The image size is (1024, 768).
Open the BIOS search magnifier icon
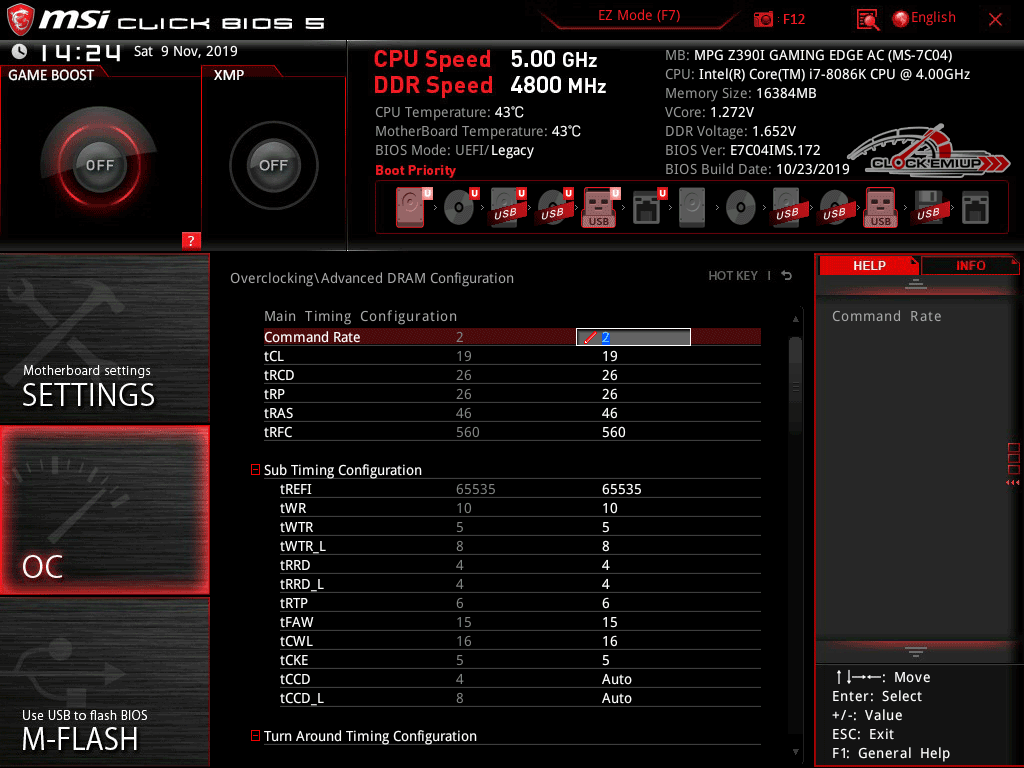(x=868, y=19)
